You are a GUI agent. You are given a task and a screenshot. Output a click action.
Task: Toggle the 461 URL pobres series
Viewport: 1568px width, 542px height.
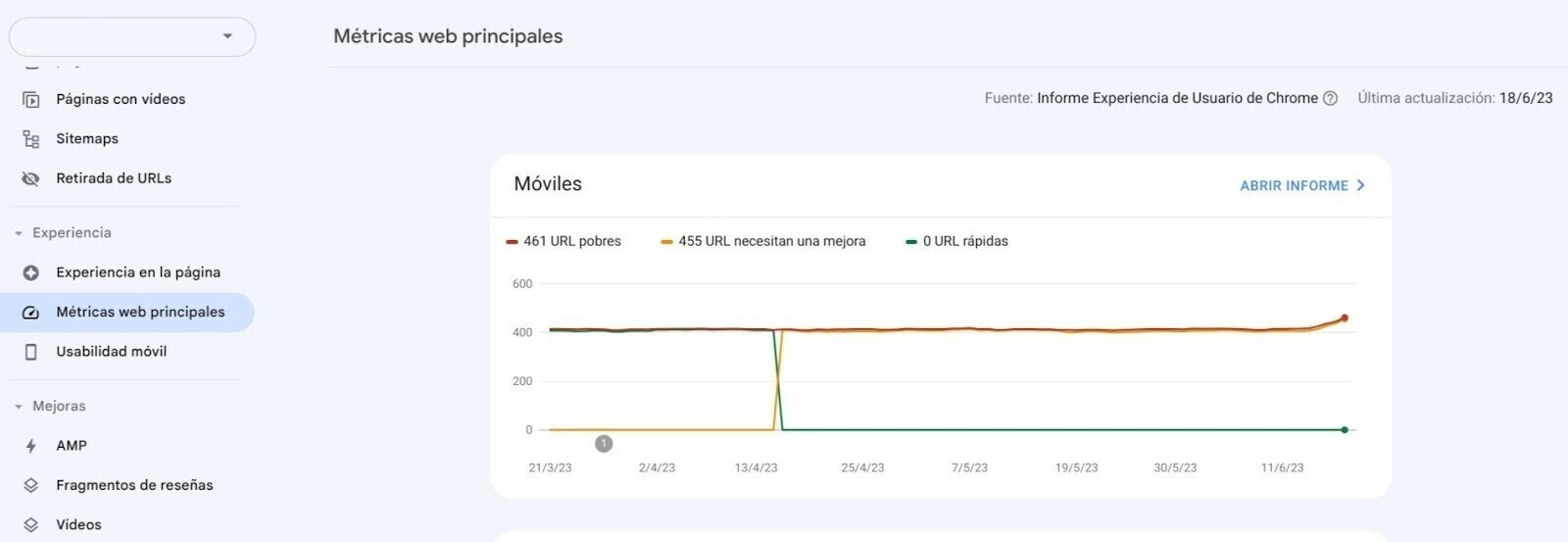click(563, 241)
